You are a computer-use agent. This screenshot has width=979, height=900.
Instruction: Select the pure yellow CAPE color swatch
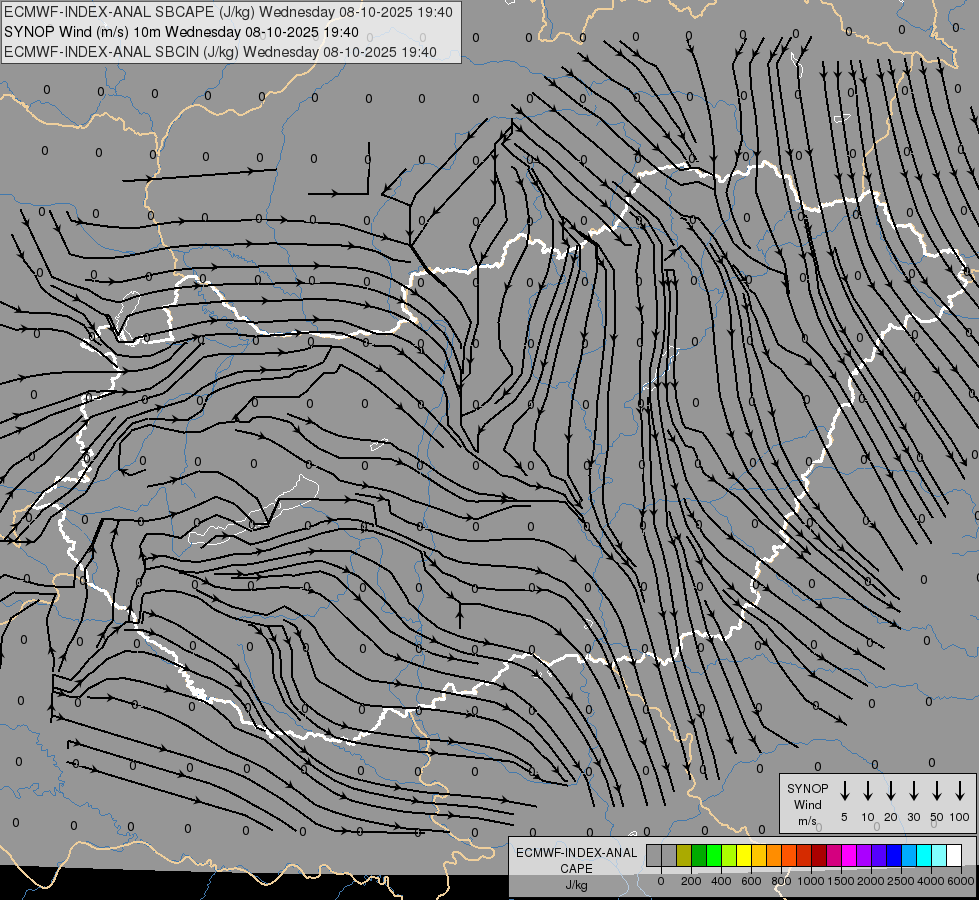(744, 855)
